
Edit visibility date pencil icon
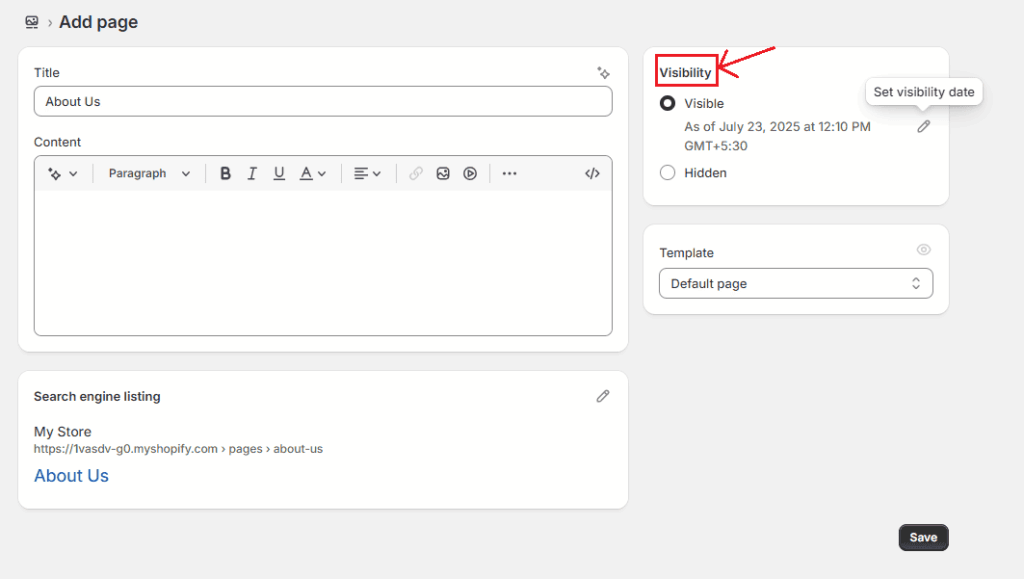[x=923, y=127]
